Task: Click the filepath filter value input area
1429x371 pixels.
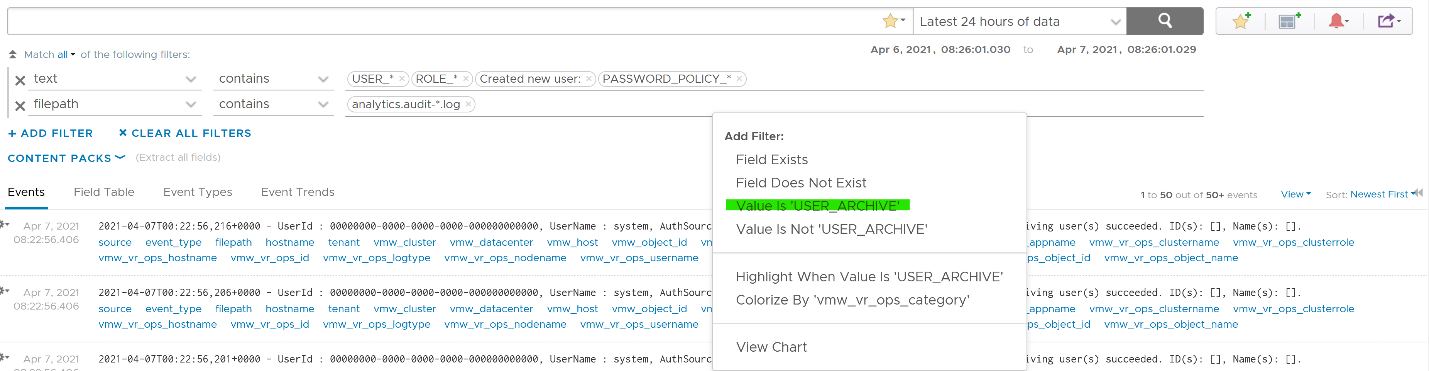Action: [x=774, y=104]
